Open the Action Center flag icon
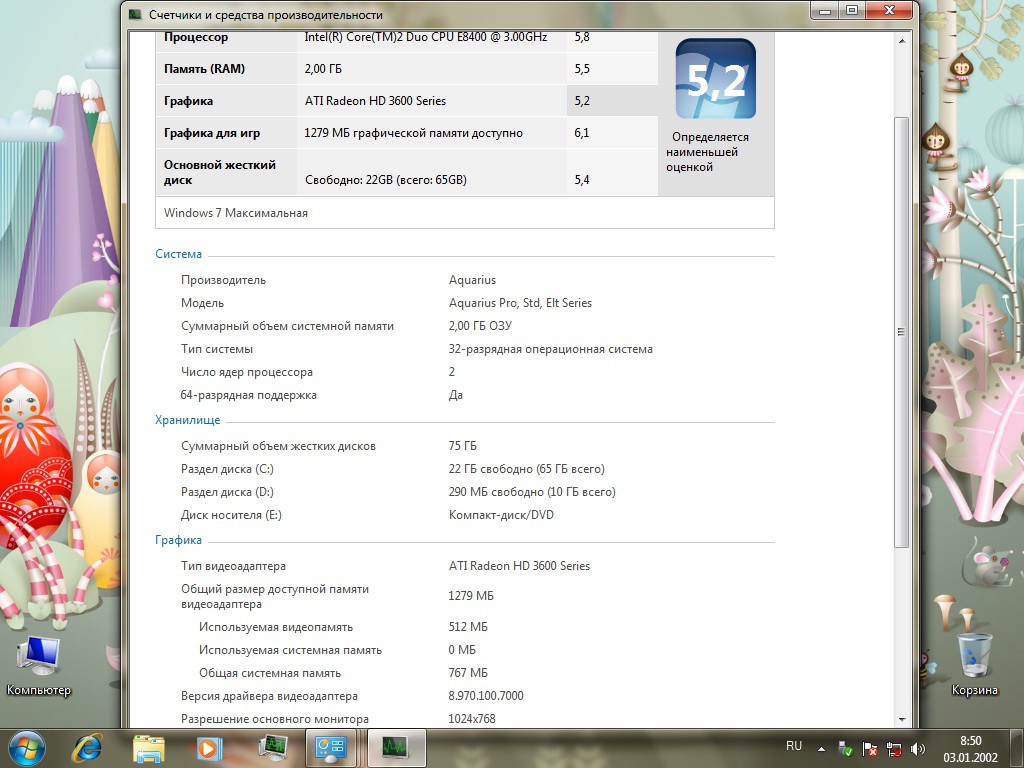This screenshot has height=768, width=1024. point(869,748)
